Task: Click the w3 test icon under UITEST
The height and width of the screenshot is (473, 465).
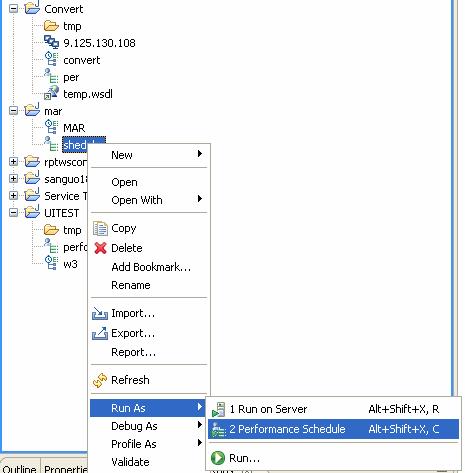Action: pyautogui.click(x=51, y=263)
